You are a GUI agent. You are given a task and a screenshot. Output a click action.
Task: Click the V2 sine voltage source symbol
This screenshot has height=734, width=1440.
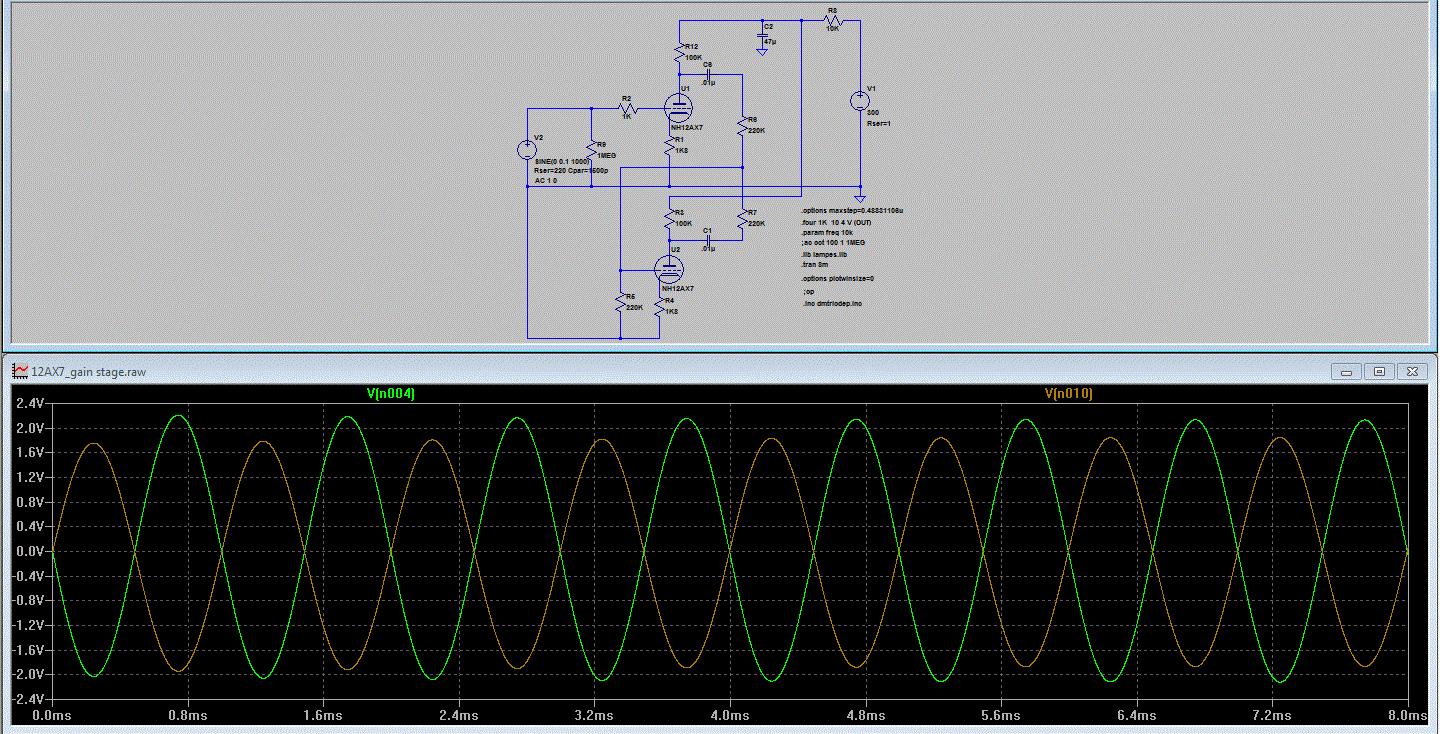(526, 150)
